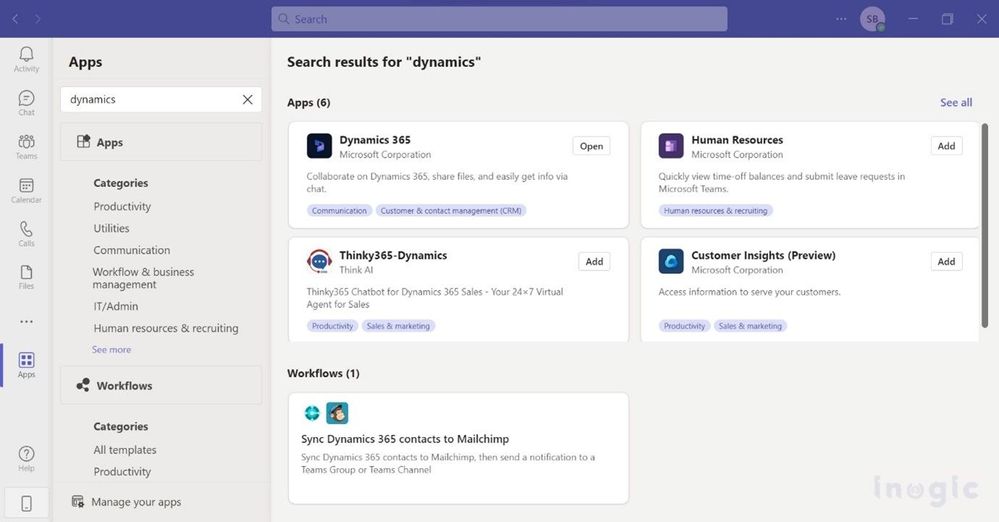
Task: Select Workflow & business management category
Action: tap(143, 278)
